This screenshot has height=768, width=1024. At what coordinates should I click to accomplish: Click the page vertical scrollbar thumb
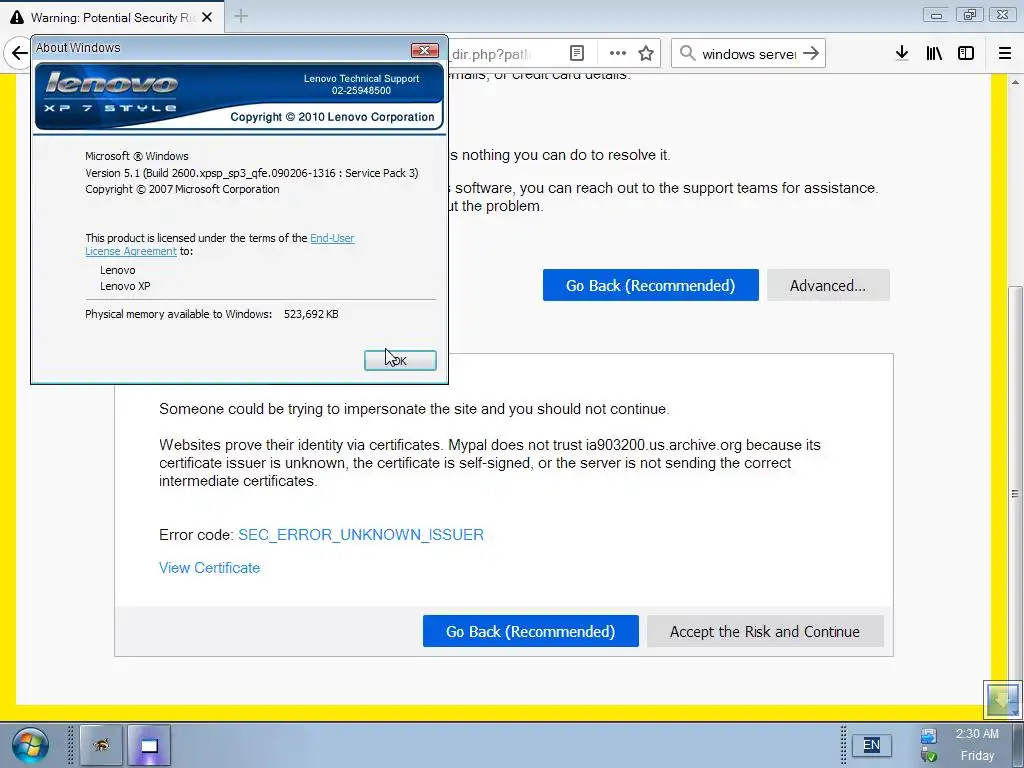point(1015,494)
